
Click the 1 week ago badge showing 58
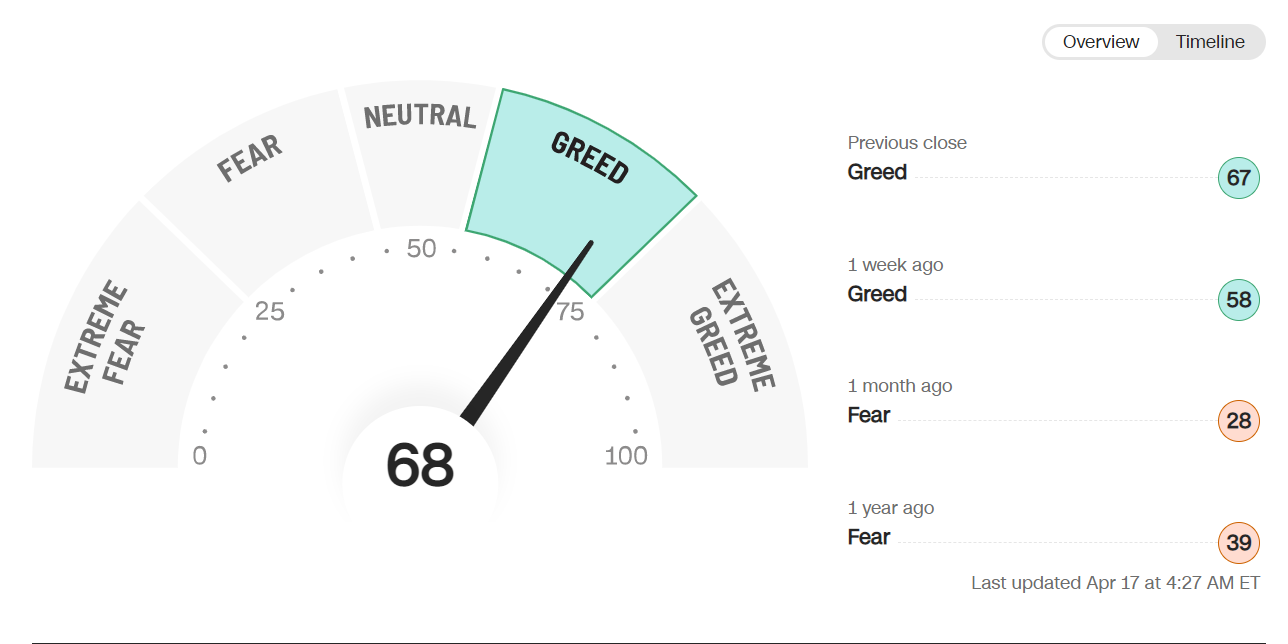pos(1238,300)
